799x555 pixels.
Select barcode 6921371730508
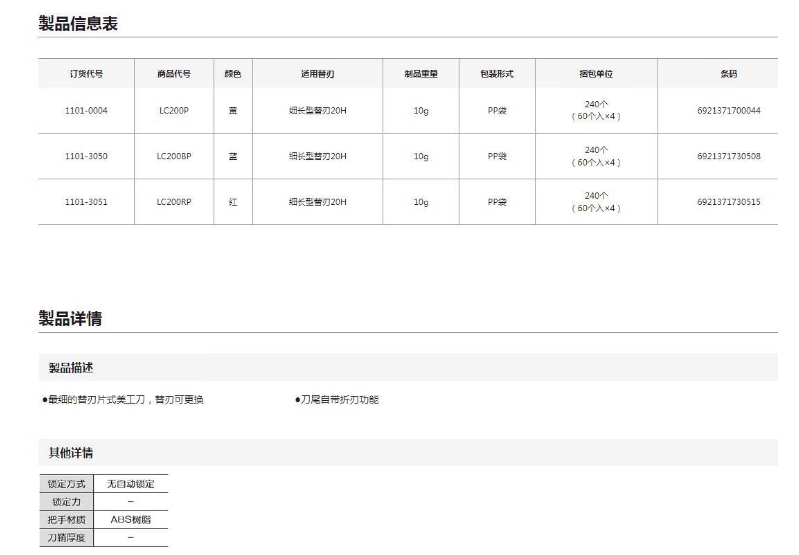click(x=728, y=156)
